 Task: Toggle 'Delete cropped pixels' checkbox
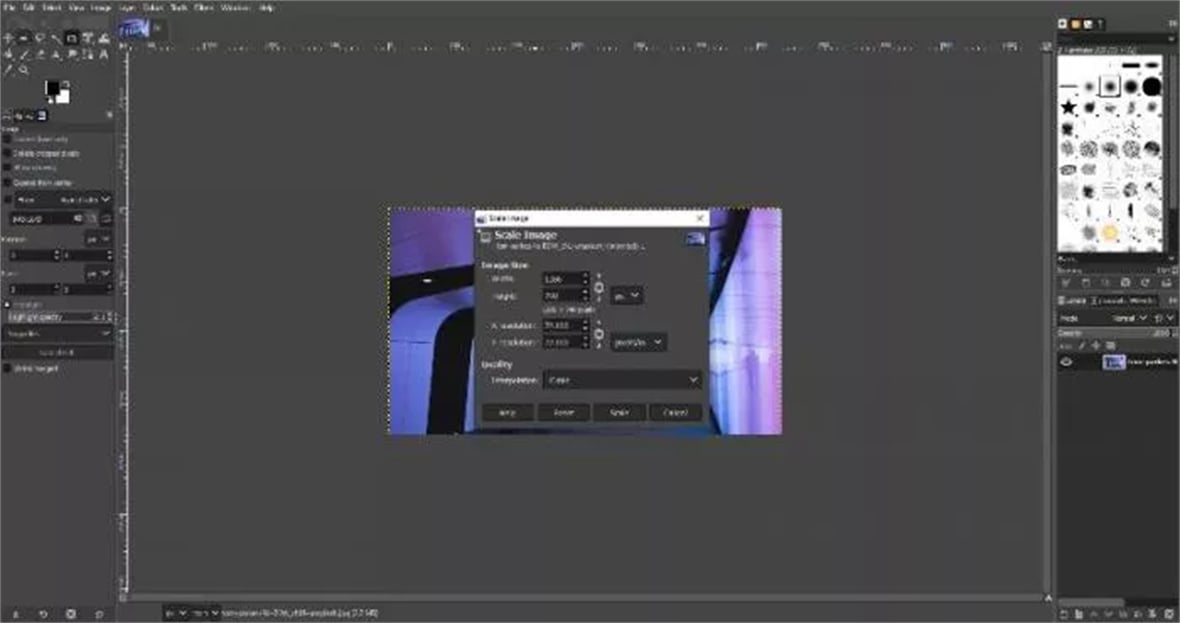(7, 153)
